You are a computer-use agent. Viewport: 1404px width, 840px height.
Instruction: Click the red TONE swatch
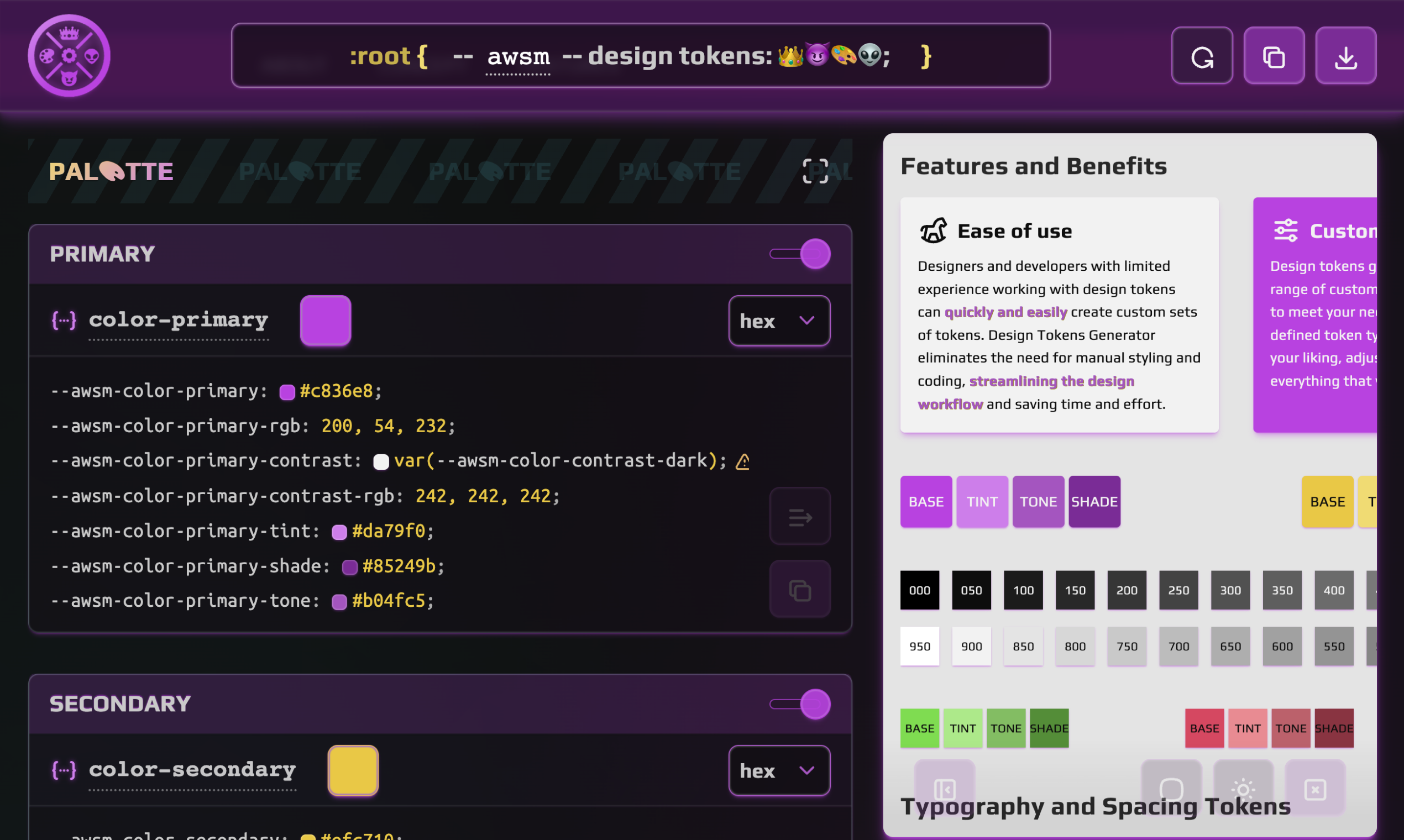1291,728
